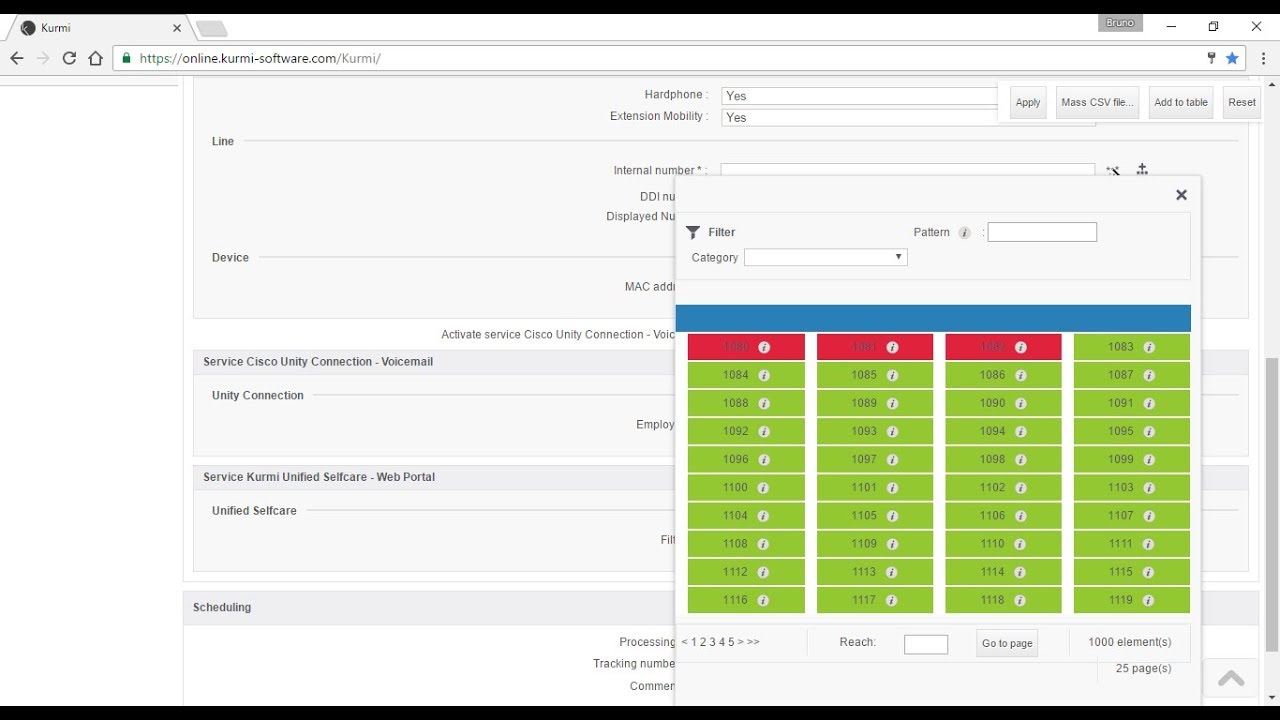The width and height of the screenshot is (1280, 720).
Task: Click the info icon beside 1096
Action: pyautogui.click(x=764, y=460)
